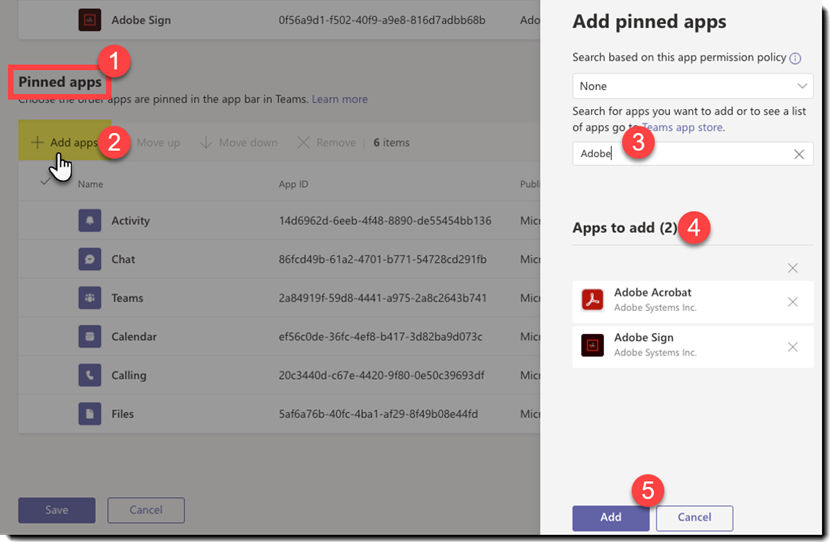Image resolution: width=830 pixels, height=542 pixels.
Task: Select the Activity row name
Action: click(x=130, y=220)
